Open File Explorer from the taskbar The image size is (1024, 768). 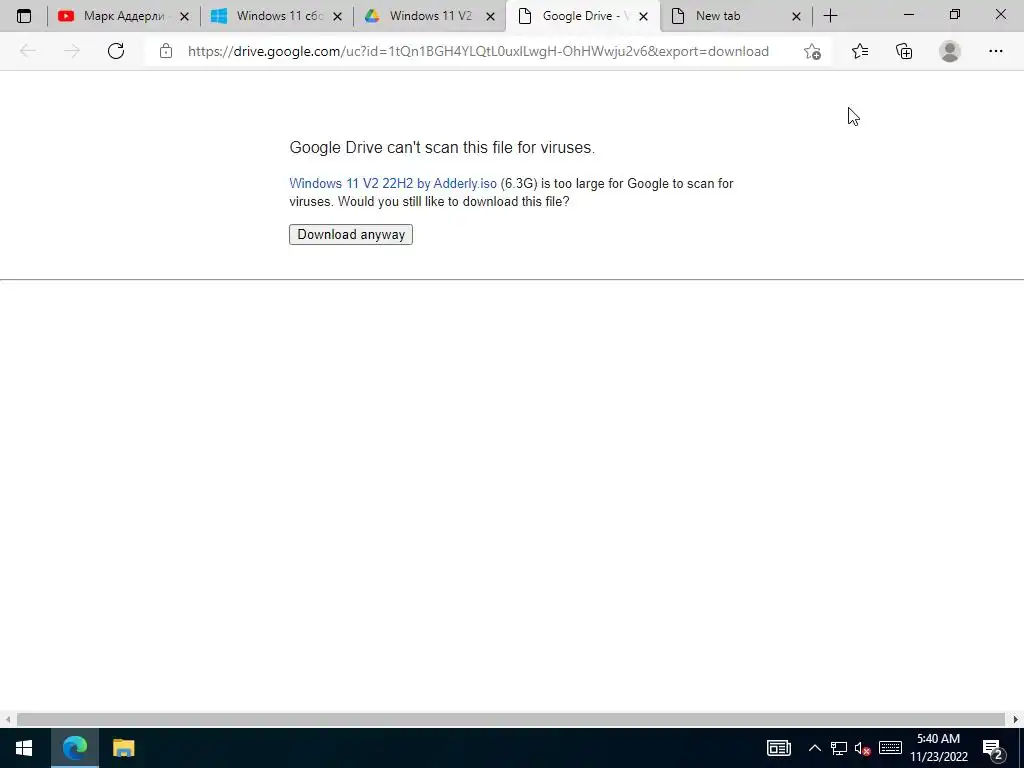click(x=123, y=748)
